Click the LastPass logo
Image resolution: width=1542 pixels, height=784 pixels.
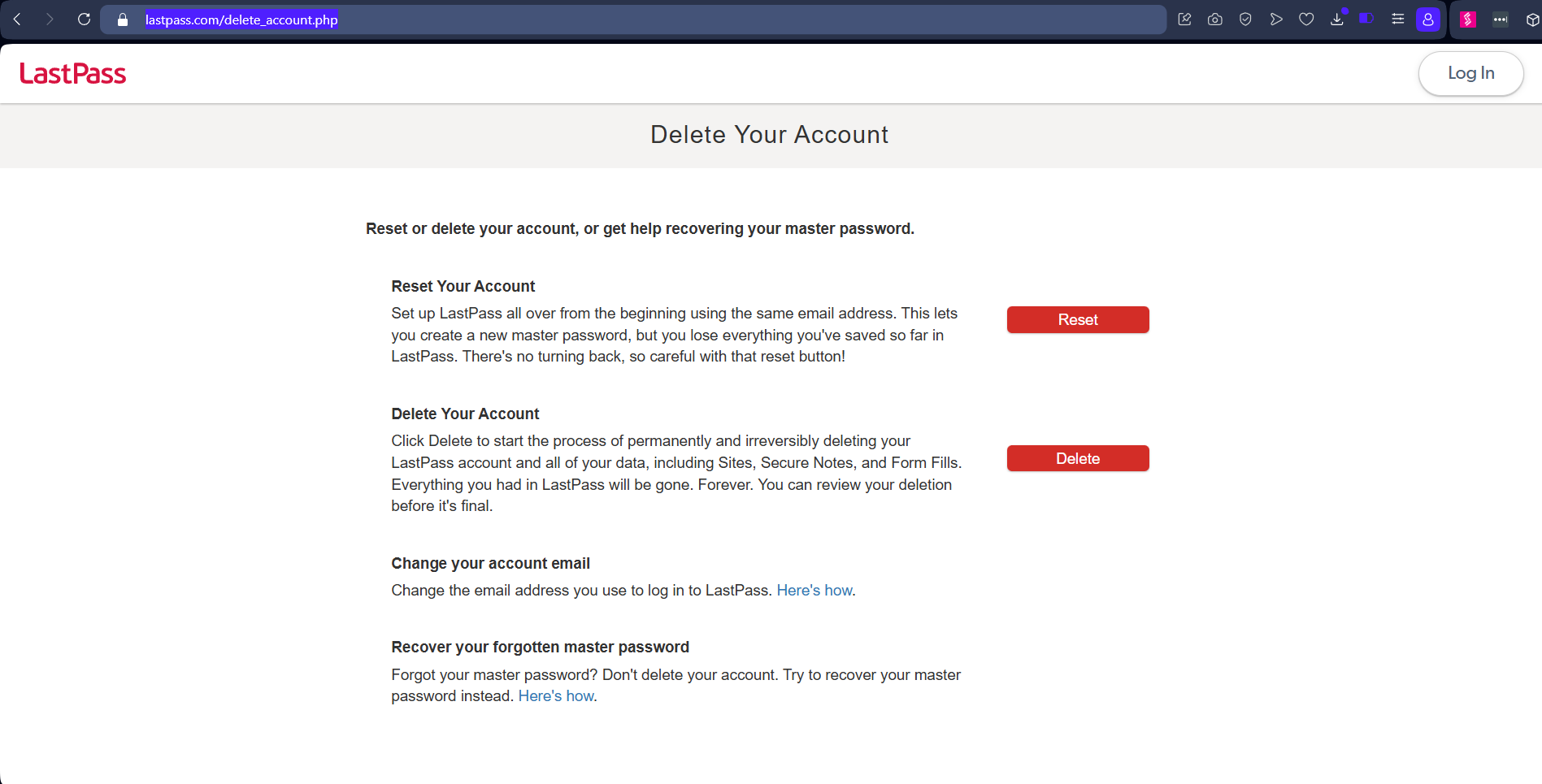click(73, 74)
